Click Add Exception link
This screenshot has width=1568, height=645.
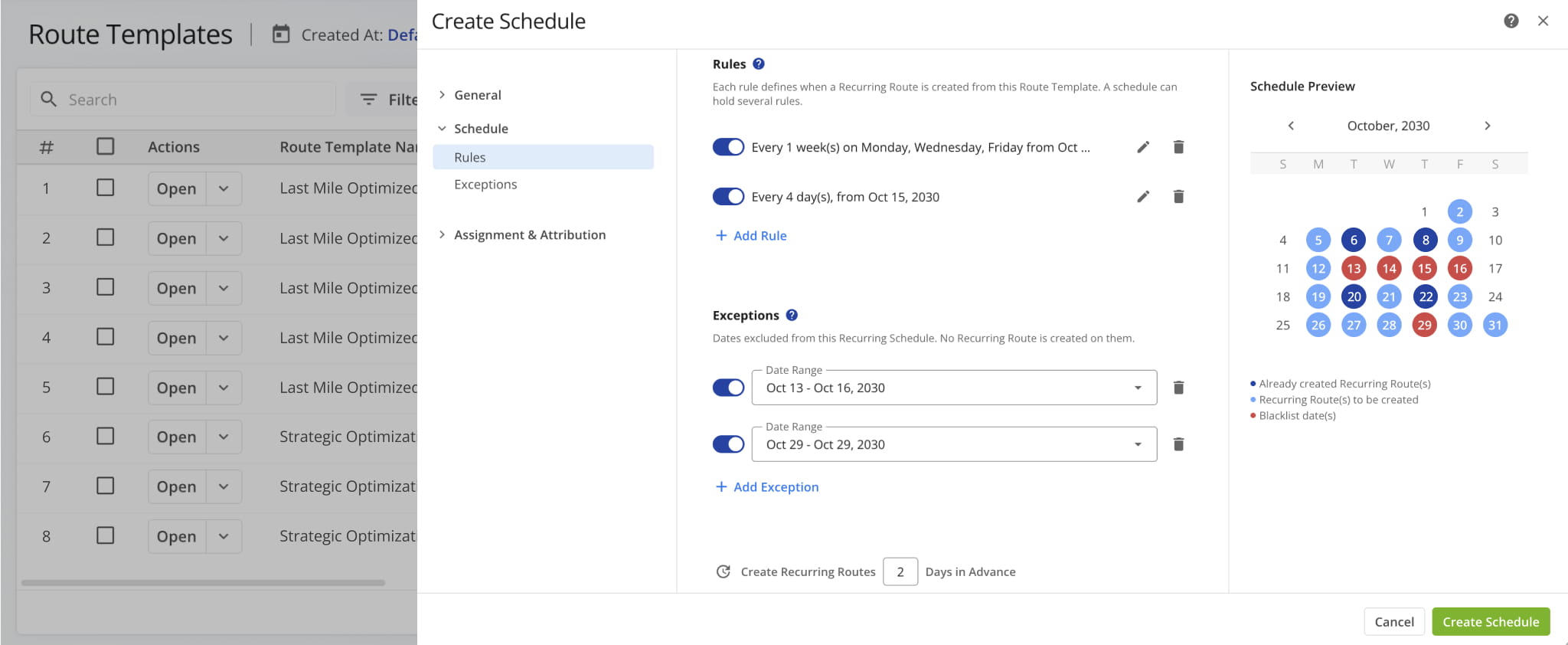pos(767,487)
